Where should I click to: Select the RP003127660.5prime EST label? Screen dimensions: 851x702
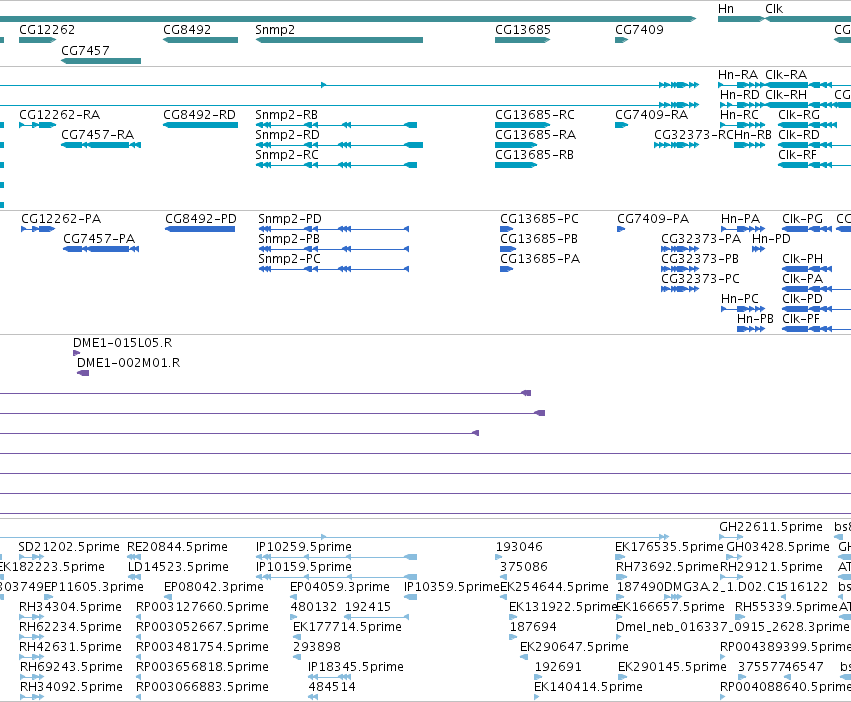(x=202, y=607)
